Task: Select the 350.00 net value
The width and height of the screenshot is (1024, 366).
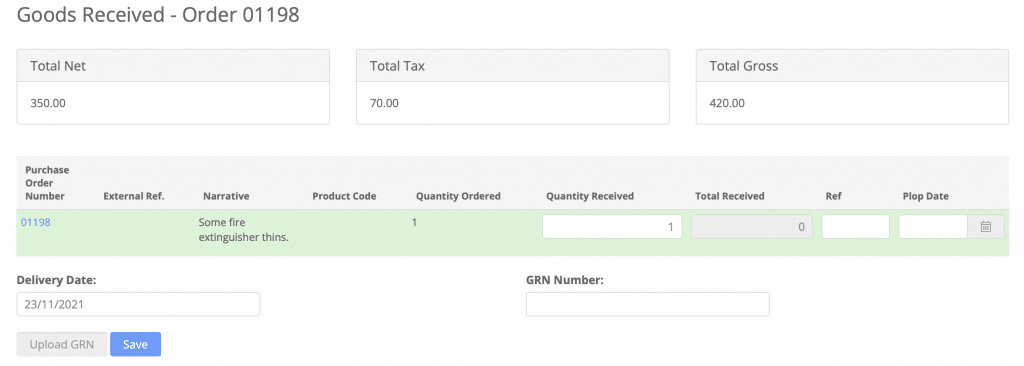Action: click(48, 103)
